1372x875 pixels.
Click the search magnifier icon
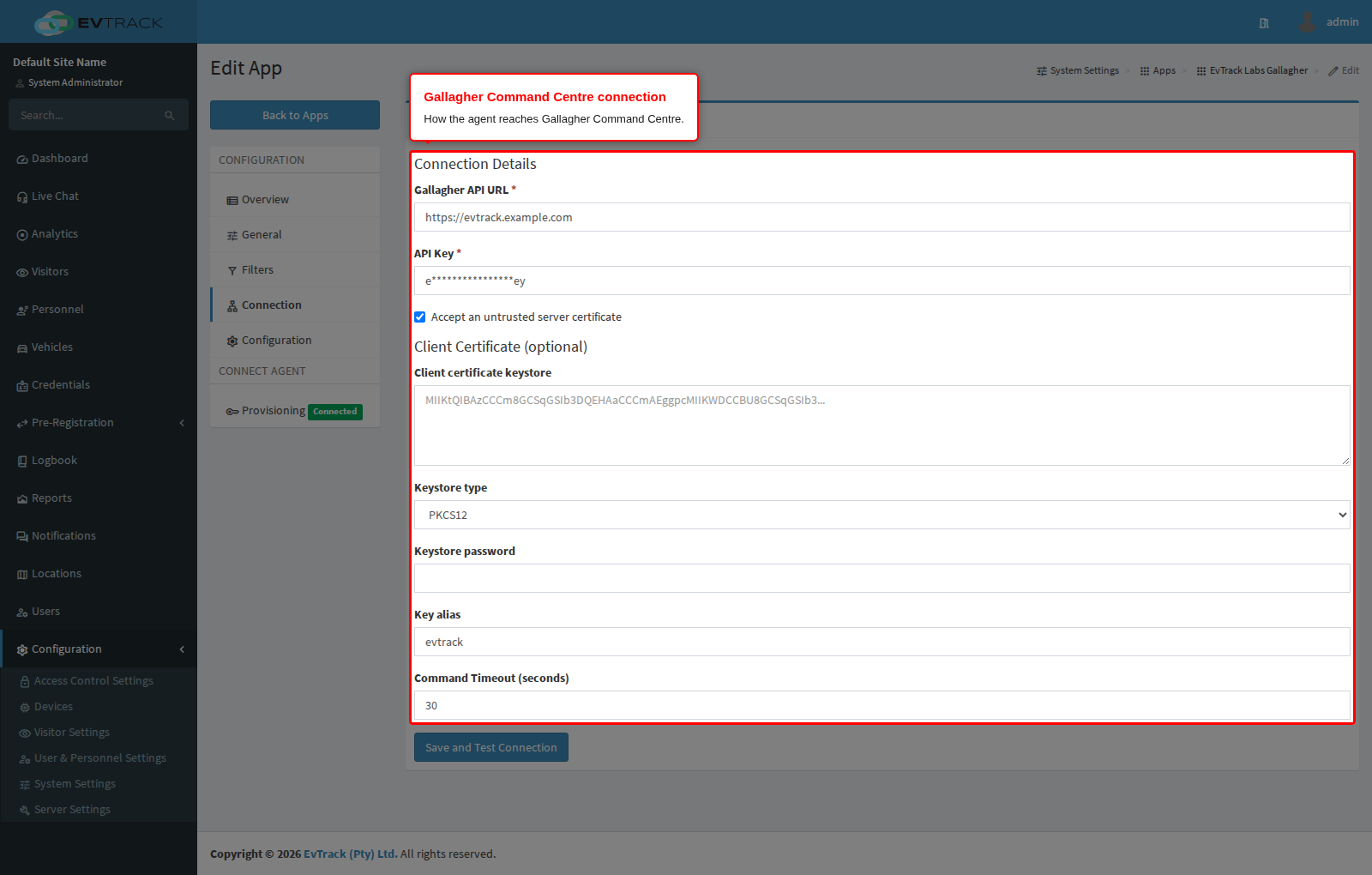click(x=170, y=115)
